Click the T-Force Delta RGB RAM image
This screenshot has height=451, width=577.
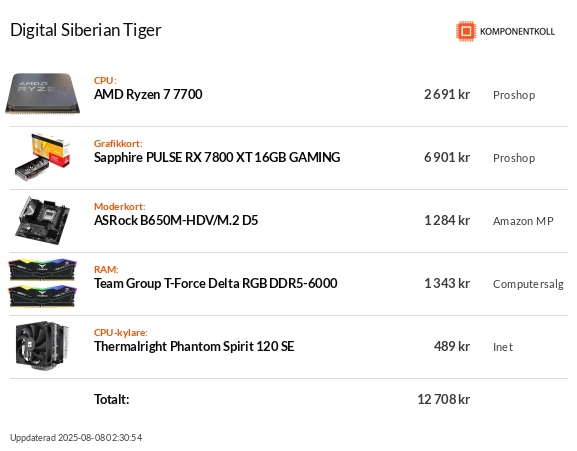tap(43, 283)
